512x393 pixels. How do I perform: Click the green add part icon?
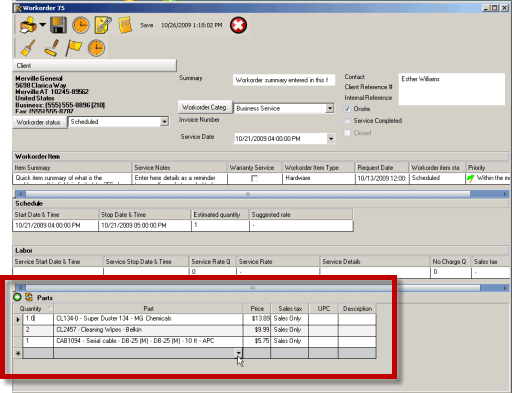(17, 297)
